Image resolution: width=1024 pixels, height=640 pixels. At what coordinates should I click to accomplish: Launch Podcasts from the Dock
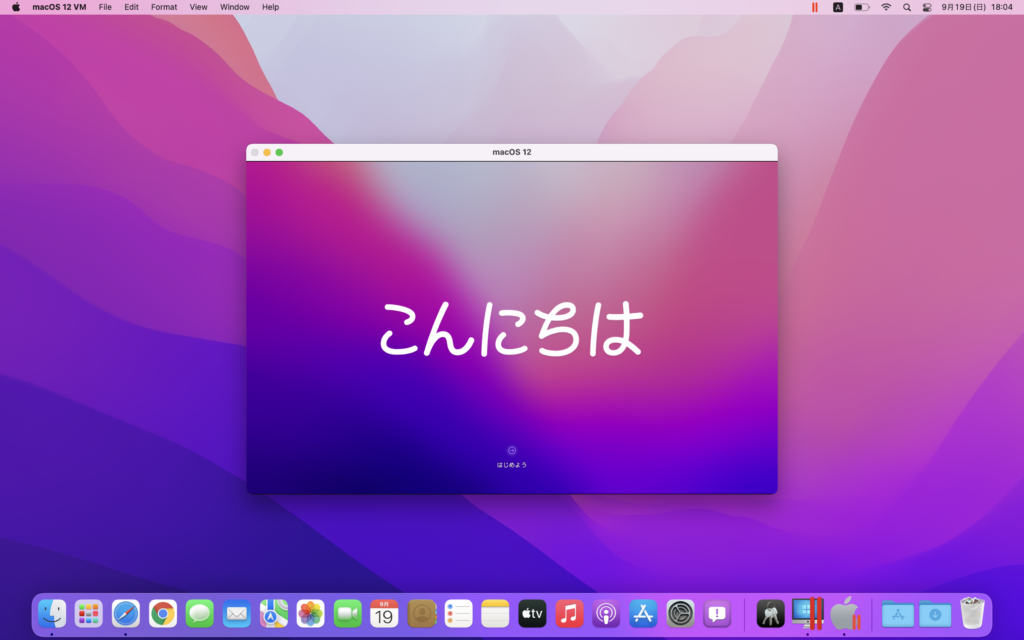[606, 614]
